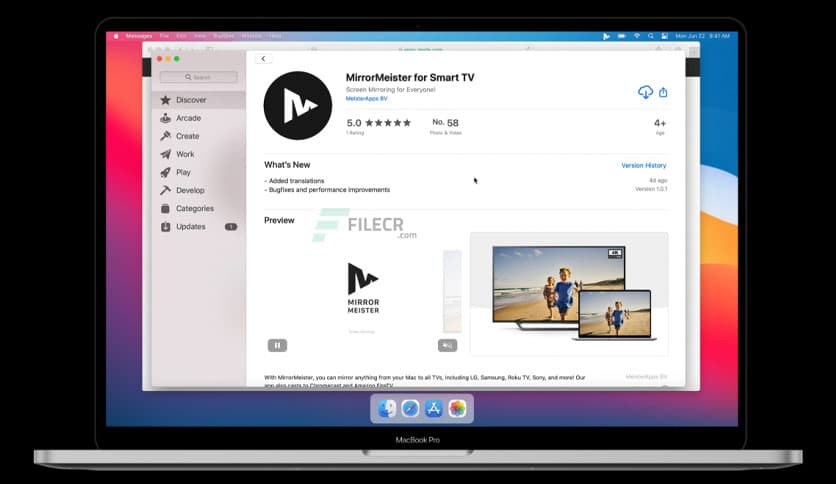Click the What's New heading
The image size is (836, 484).
tap(287, 165)
